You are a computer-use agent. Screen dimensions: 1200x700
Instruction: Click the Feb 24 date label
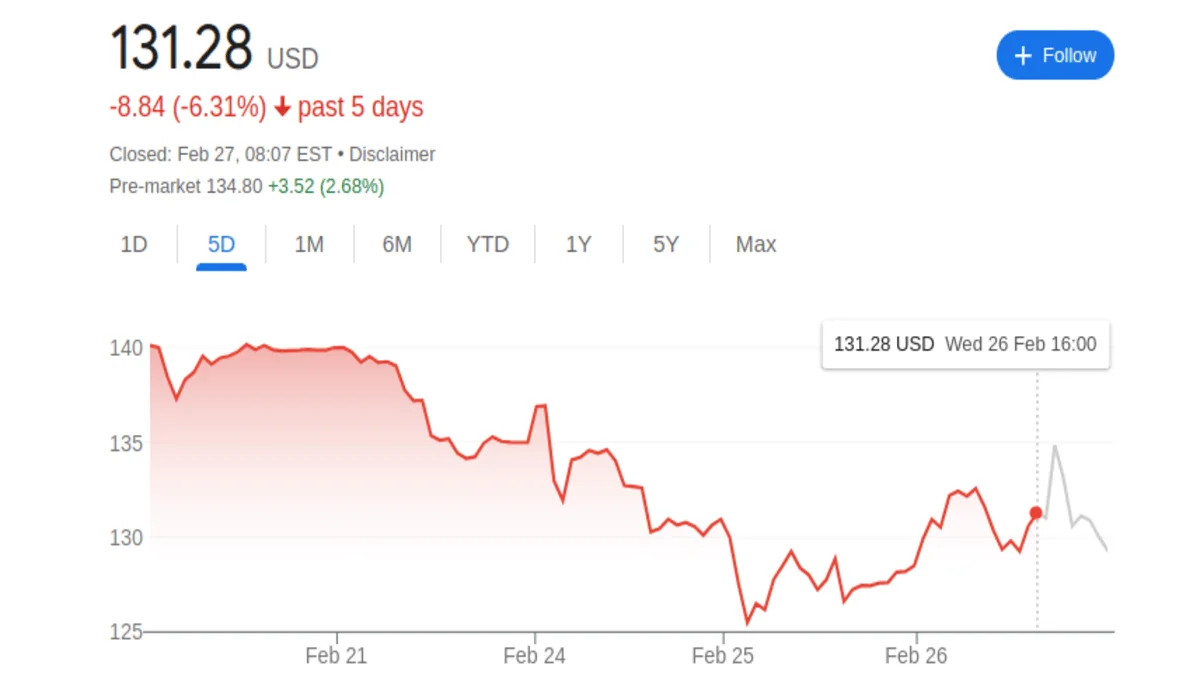coord(534,657)
